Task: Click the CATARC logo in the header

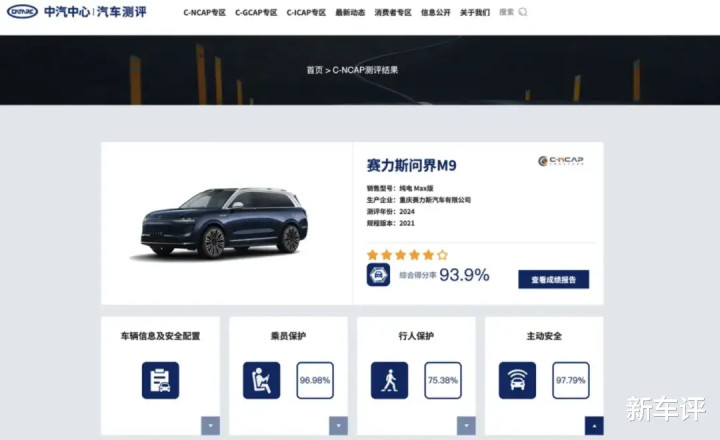Action: click(22, 11)
